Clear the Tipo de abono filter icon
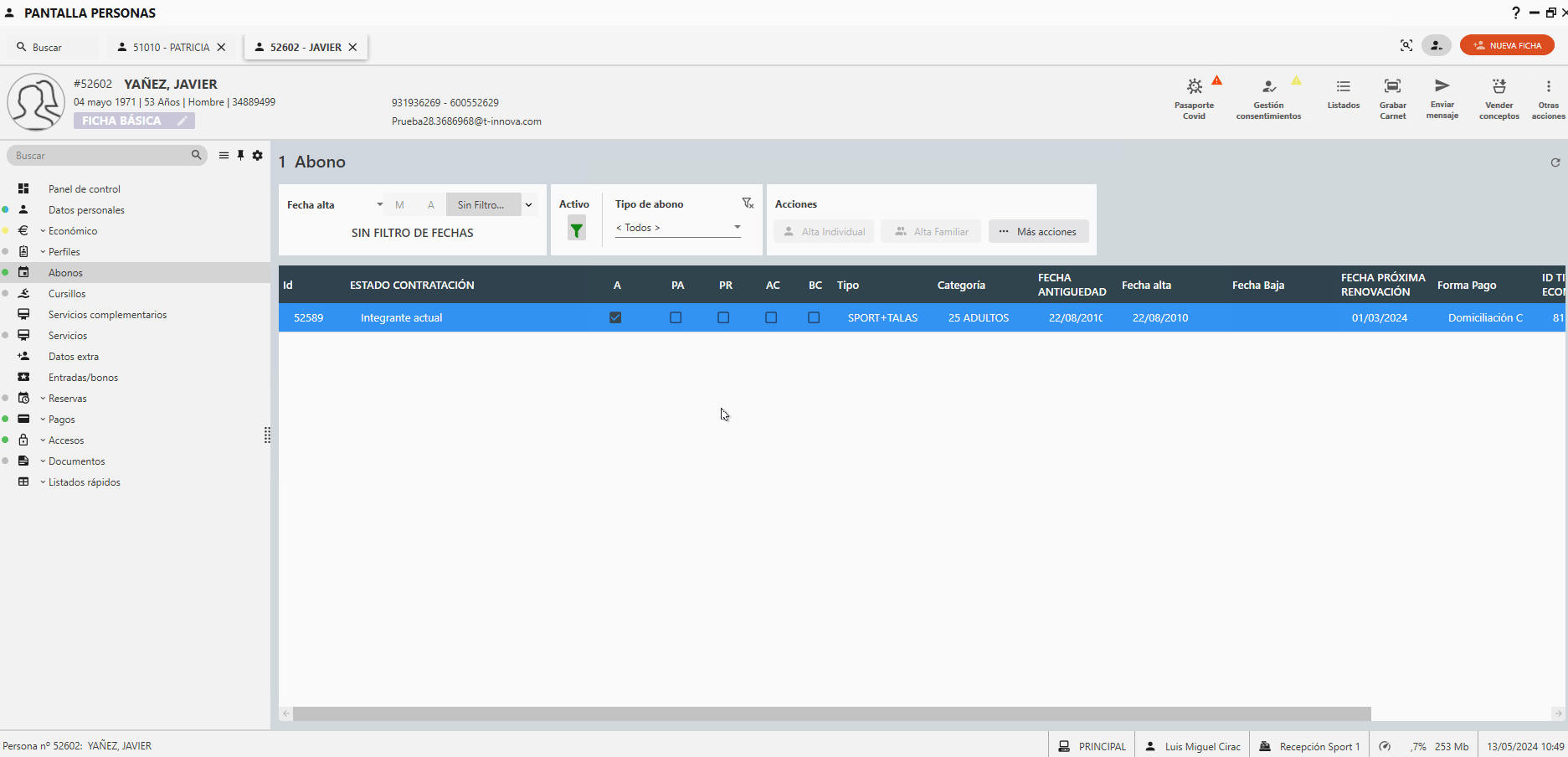The height and width of the screenshot is (757, 1568). (x=748, y=203)
